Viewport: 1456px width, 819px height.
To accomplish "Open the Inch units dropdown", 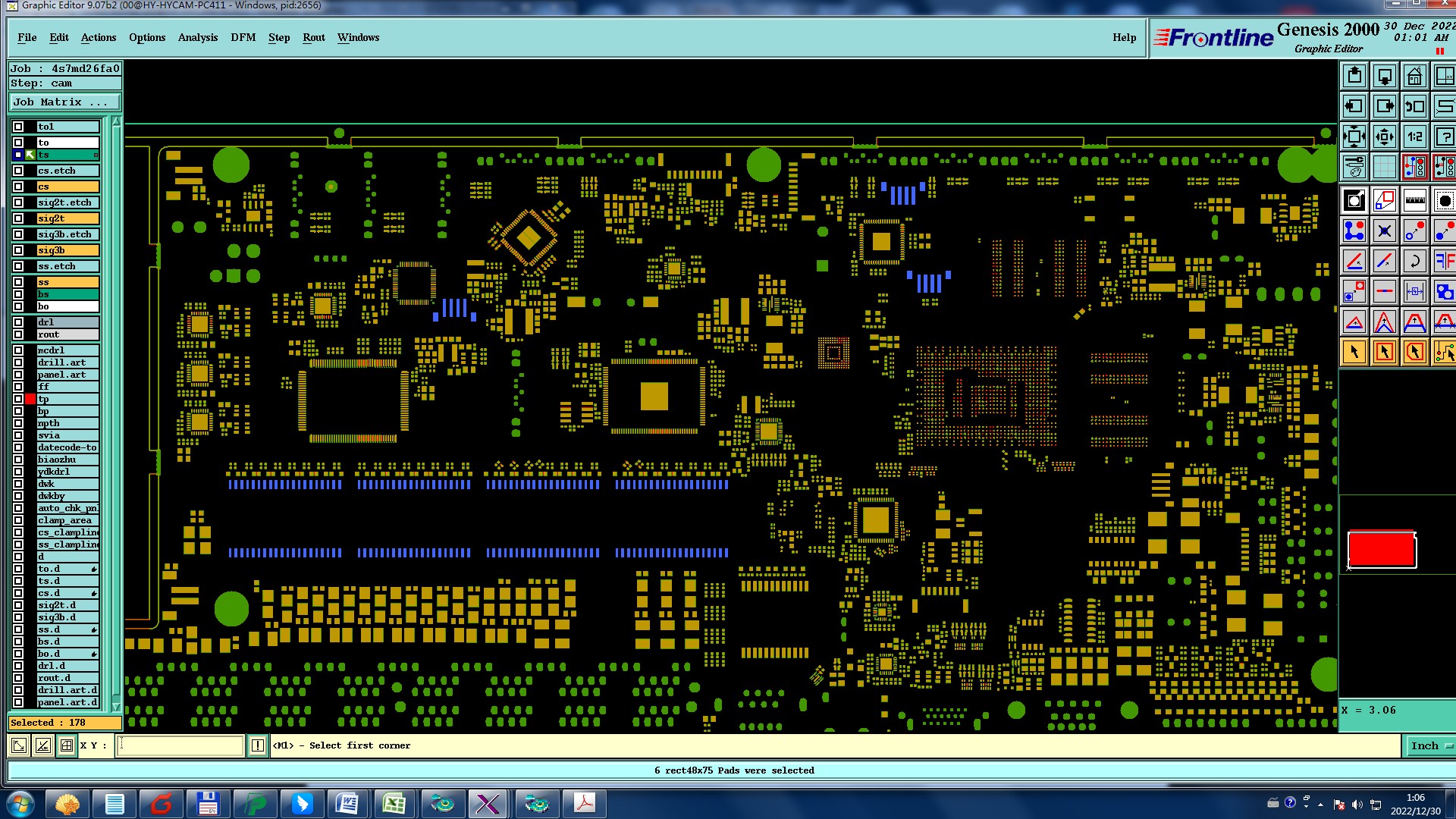I will (x=1430, y=745).
